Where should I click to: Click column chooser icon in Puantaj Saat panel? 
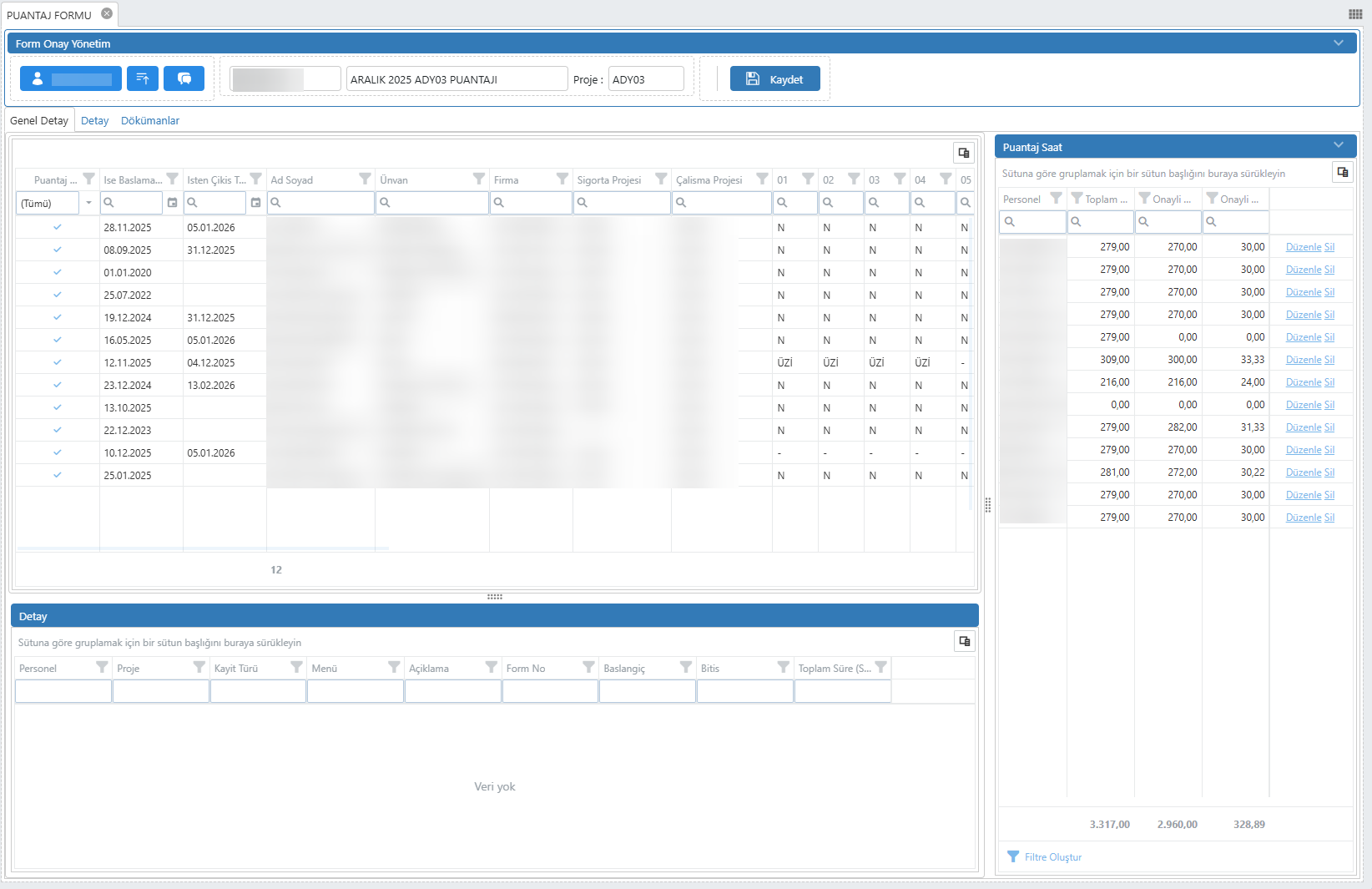click(1342, 172)
